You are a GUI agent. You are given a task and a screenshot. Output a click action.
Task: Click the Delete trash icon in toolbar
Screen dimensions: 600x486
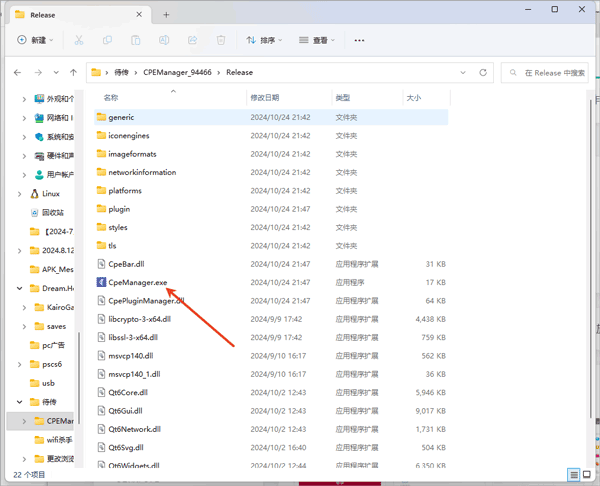pos(221,40)
